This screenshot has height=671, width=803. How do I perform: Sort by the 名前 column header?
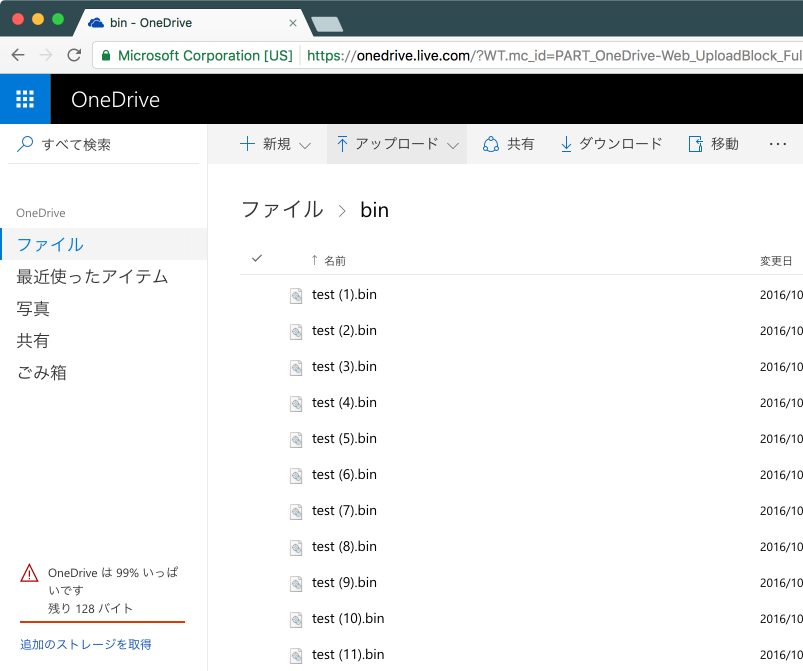(x=335, y=261)
